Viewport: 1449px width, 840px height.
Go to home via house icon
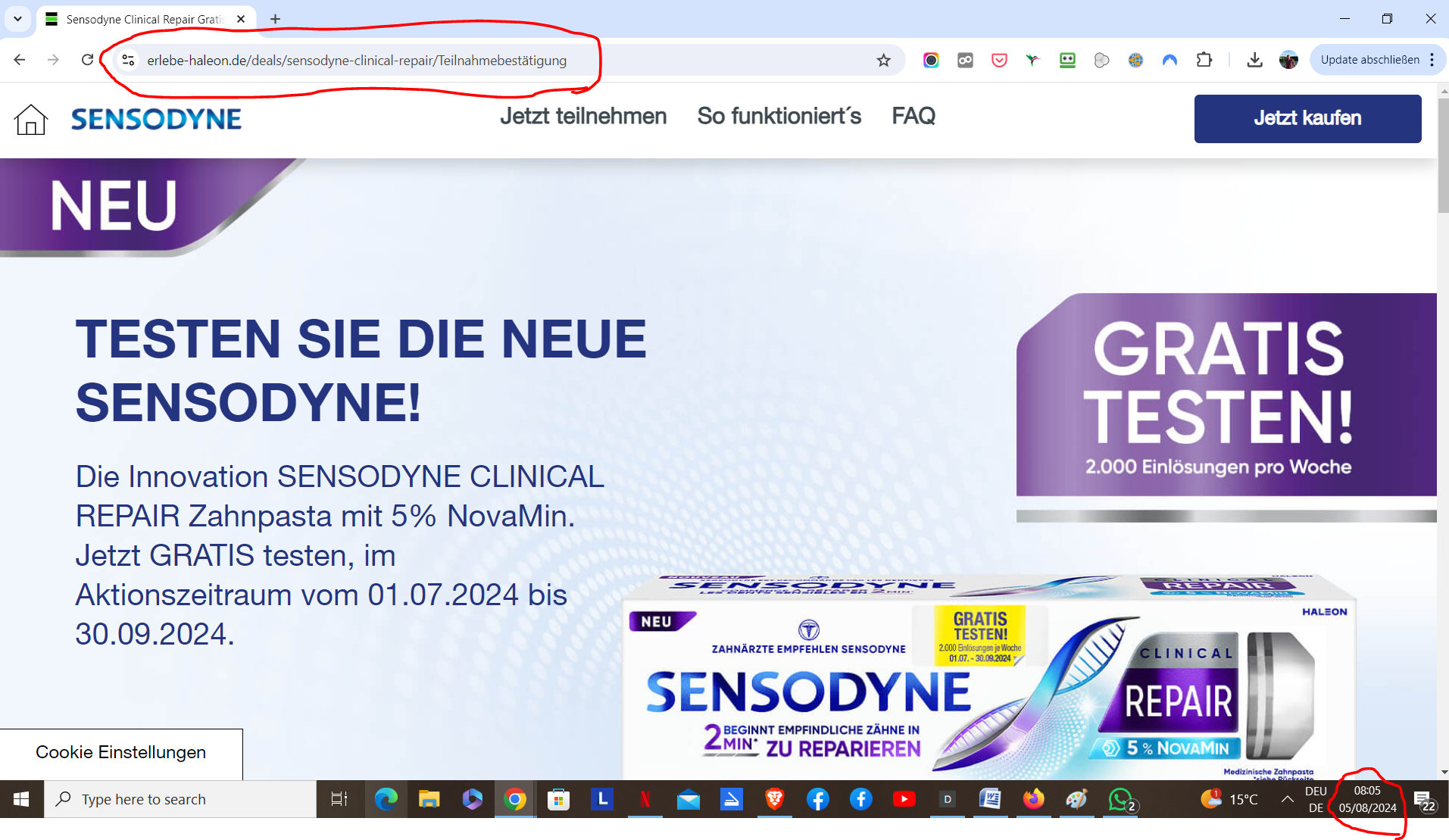click(31, 119)
